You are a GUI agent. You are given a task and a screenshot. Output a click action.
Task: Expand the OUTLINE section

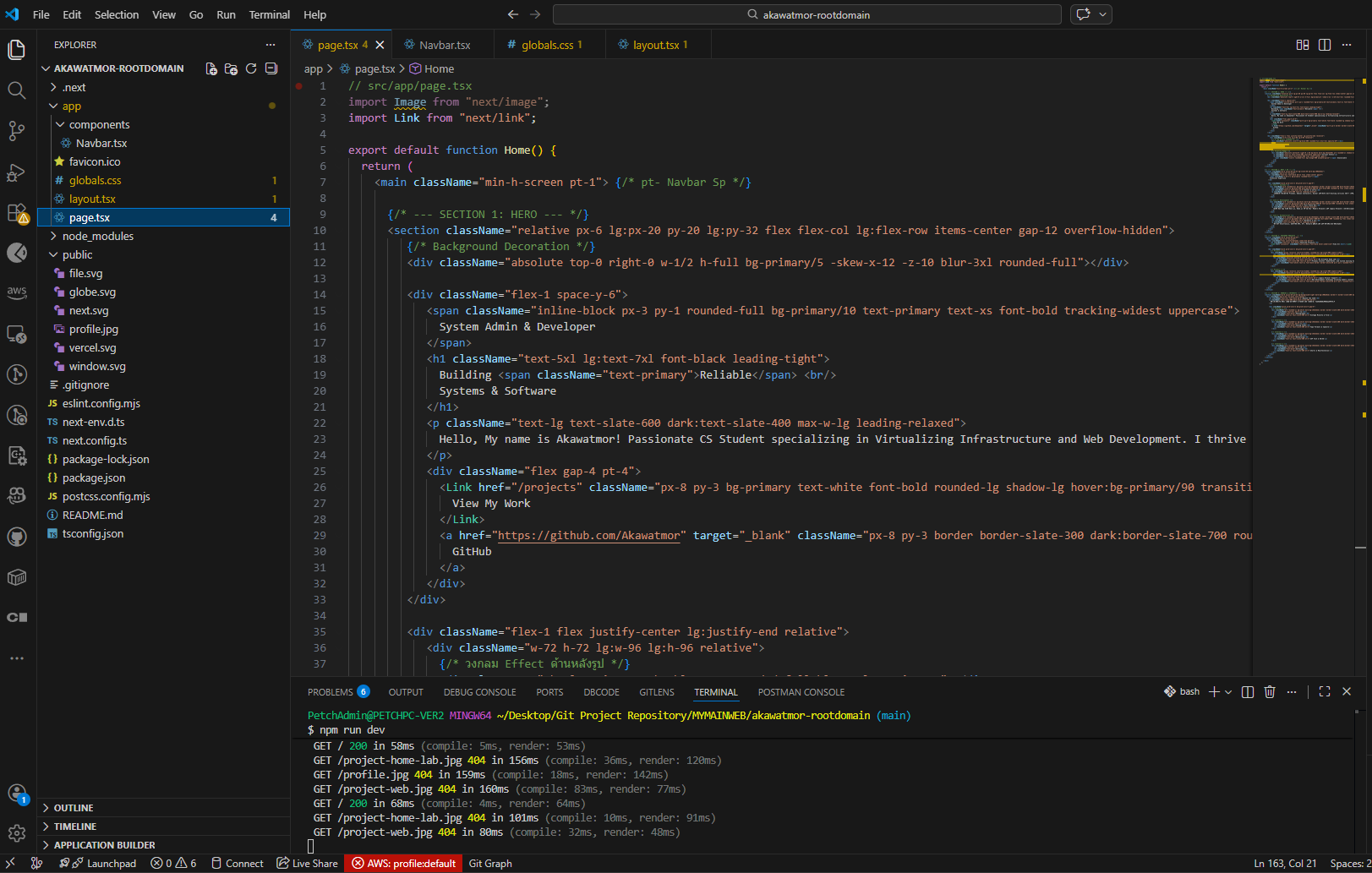74,808
